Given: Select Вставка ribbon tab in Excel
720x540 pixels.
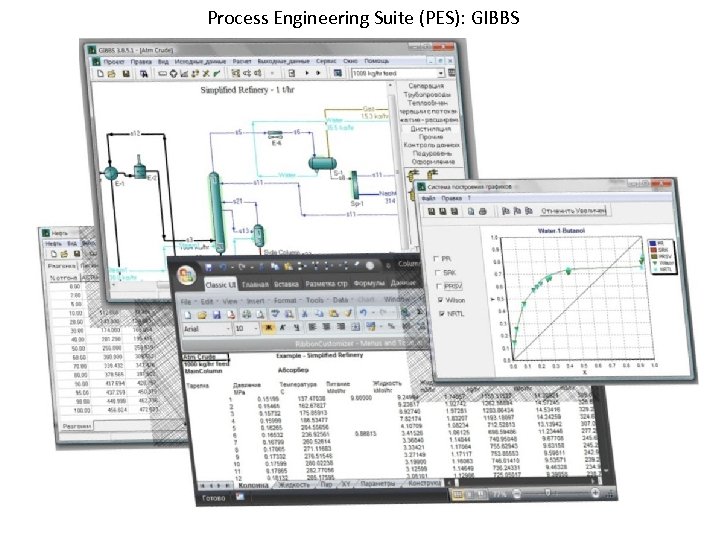Looking at the screenshot, I should tap(287, 284).
